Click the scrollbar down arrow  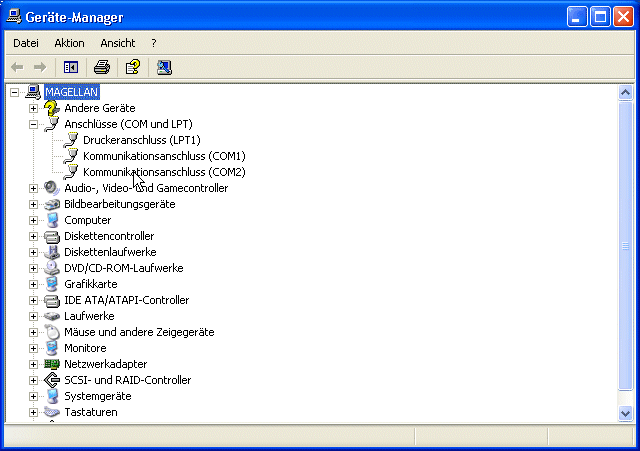(x=625, y=413)
